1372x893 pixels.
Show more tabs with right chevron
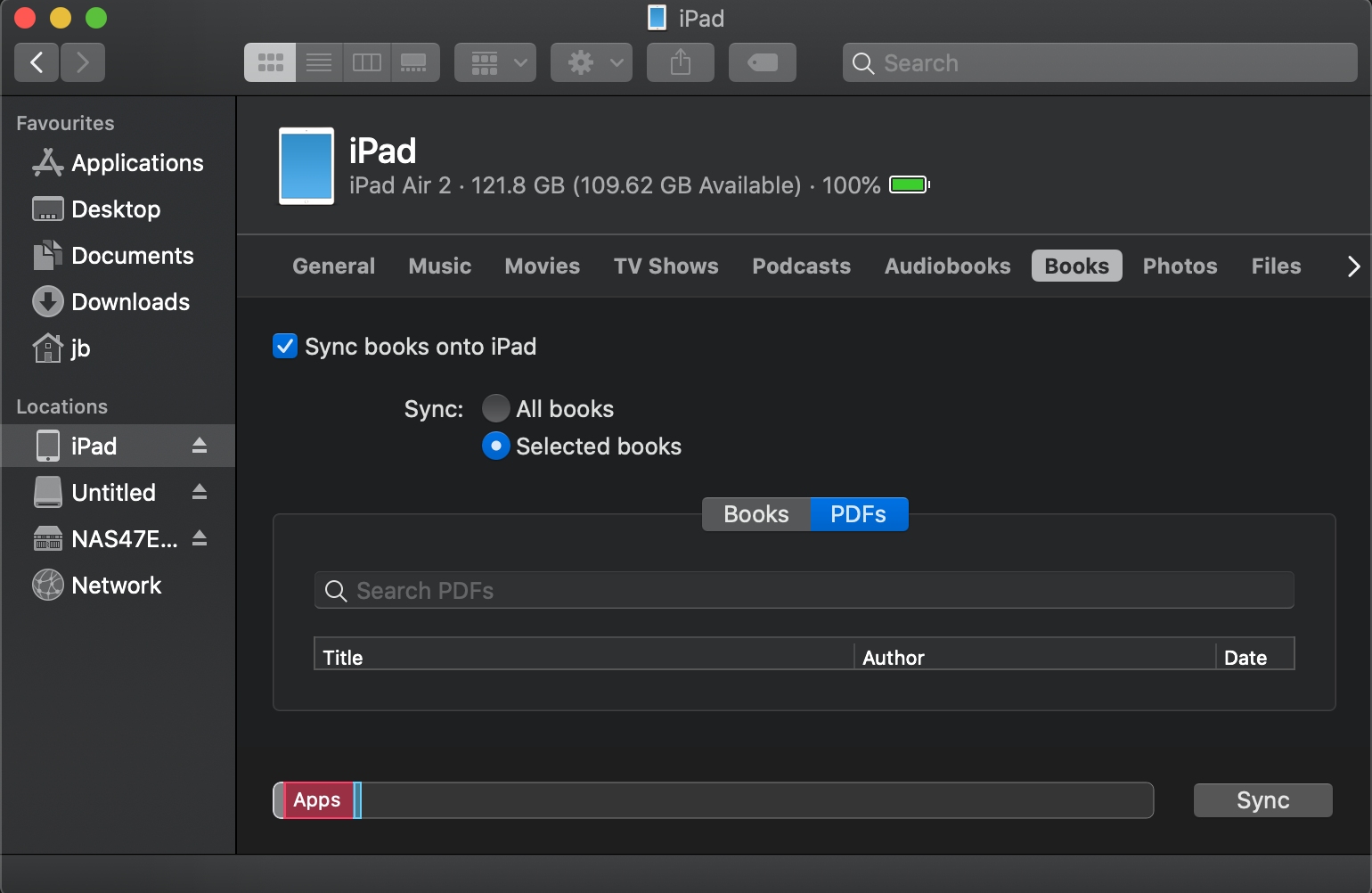tap(1353, 266)
